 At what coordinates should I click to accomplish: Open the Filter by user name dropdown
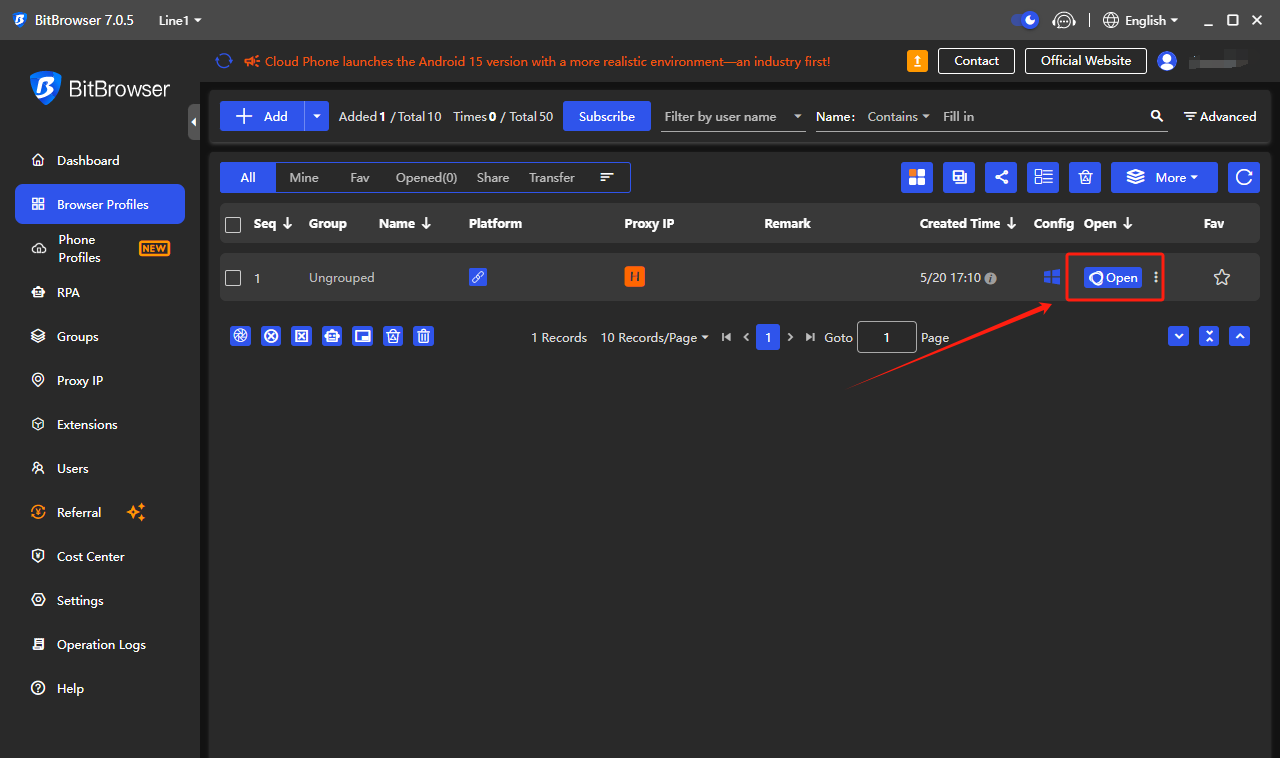(x=734, y=117)
